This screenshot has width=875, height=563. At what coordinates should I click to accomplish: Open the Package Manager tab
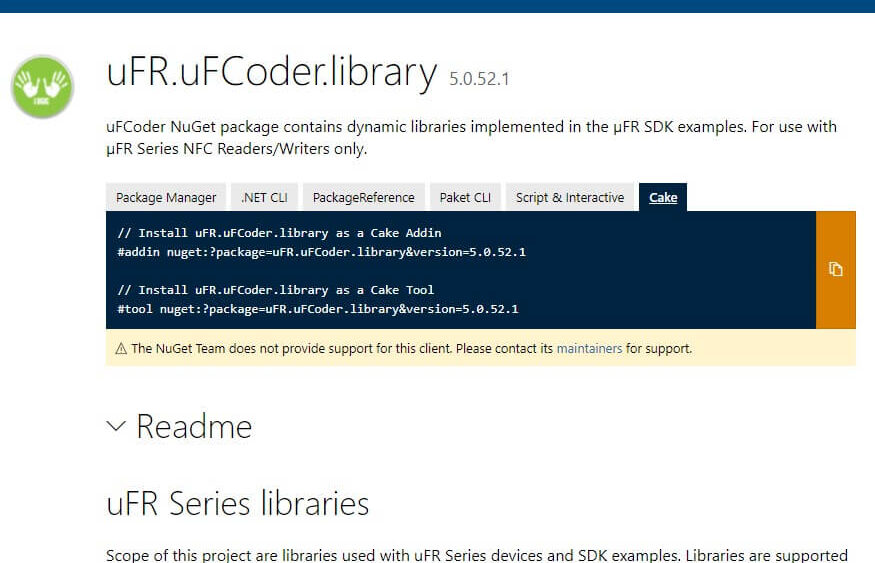pyautogui.click(x=166, y=198)
